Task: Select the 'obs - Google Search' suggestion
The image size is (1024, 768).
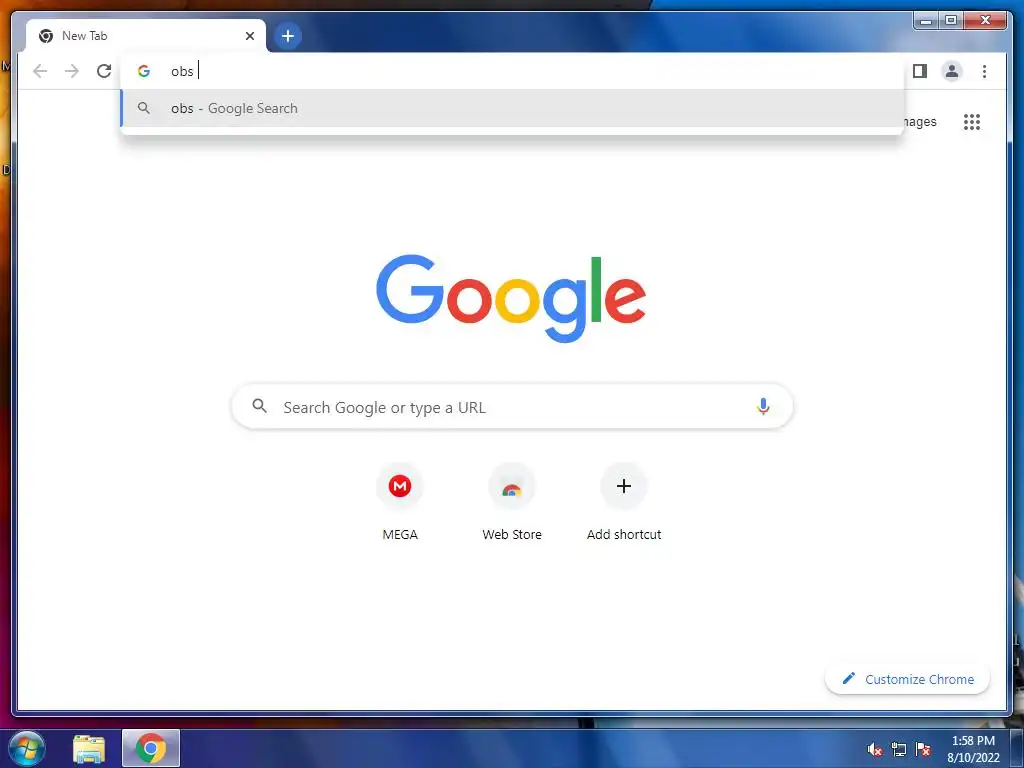Action: click(x=513, y=108)
